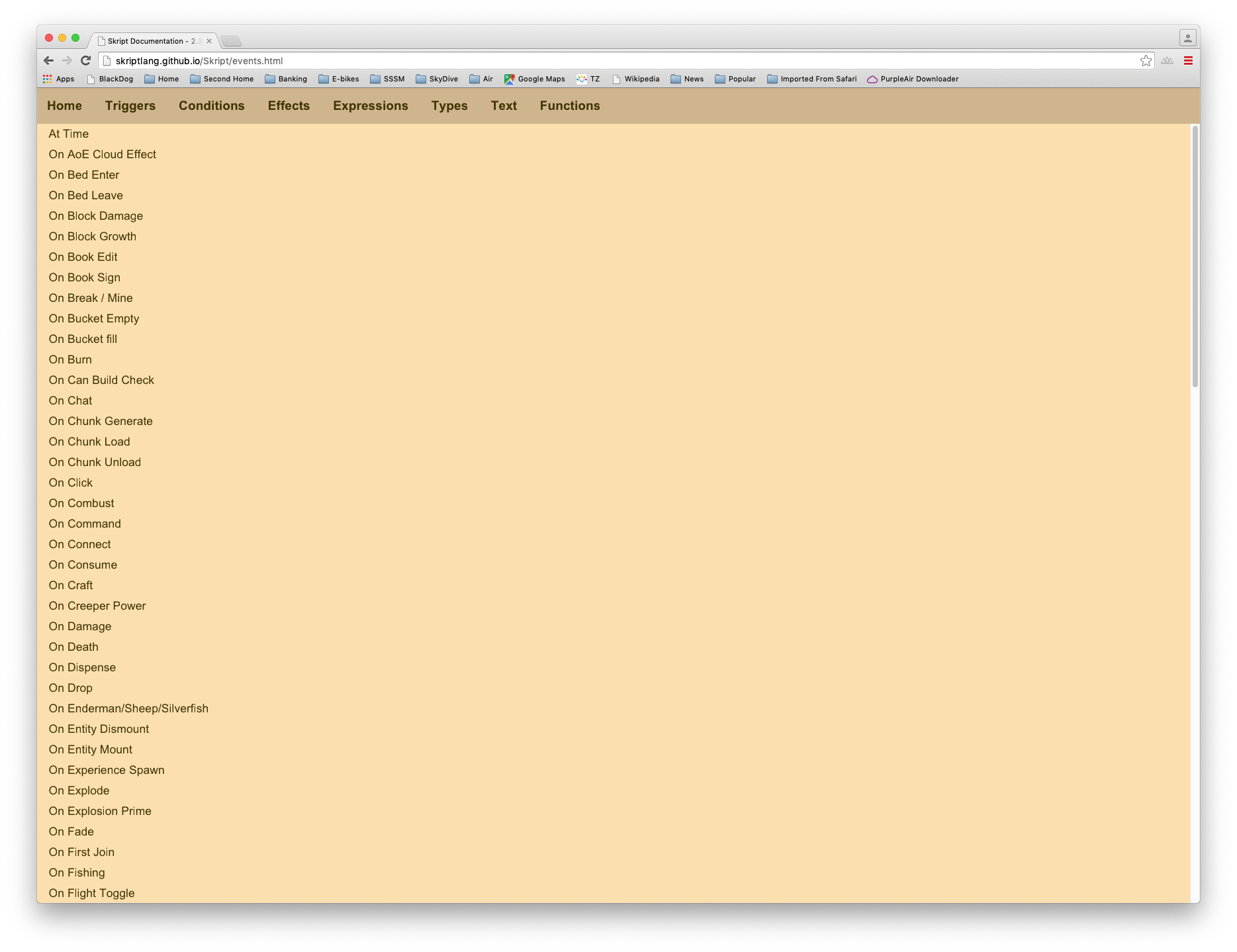Image resolution: width=1237 pixels, height=952 pixels.
Task: Click the back navigation arrow
Action: tap(48, 60)
